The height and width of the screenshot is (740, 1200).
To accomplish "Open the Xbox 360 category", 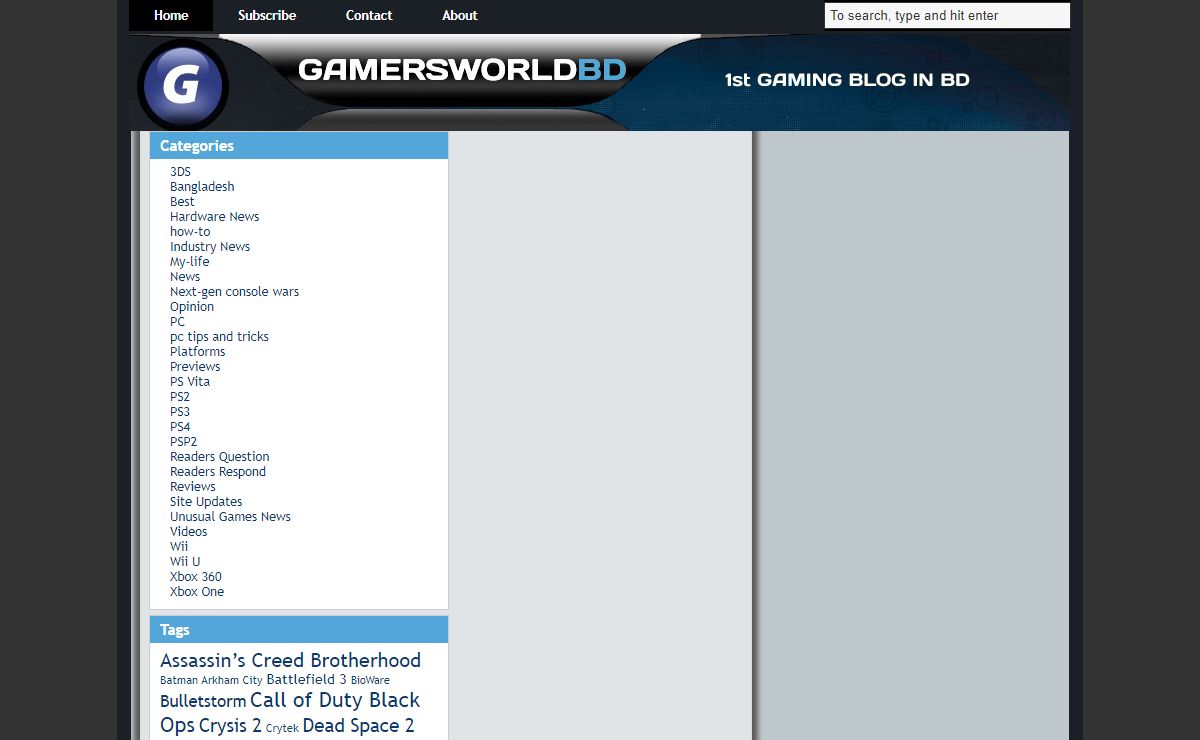I will click(x=196, y=577).
